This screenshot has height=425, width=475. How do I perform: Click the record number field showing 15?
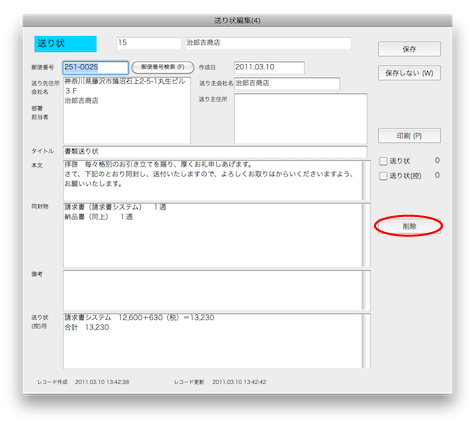click(x=149, y=43)
